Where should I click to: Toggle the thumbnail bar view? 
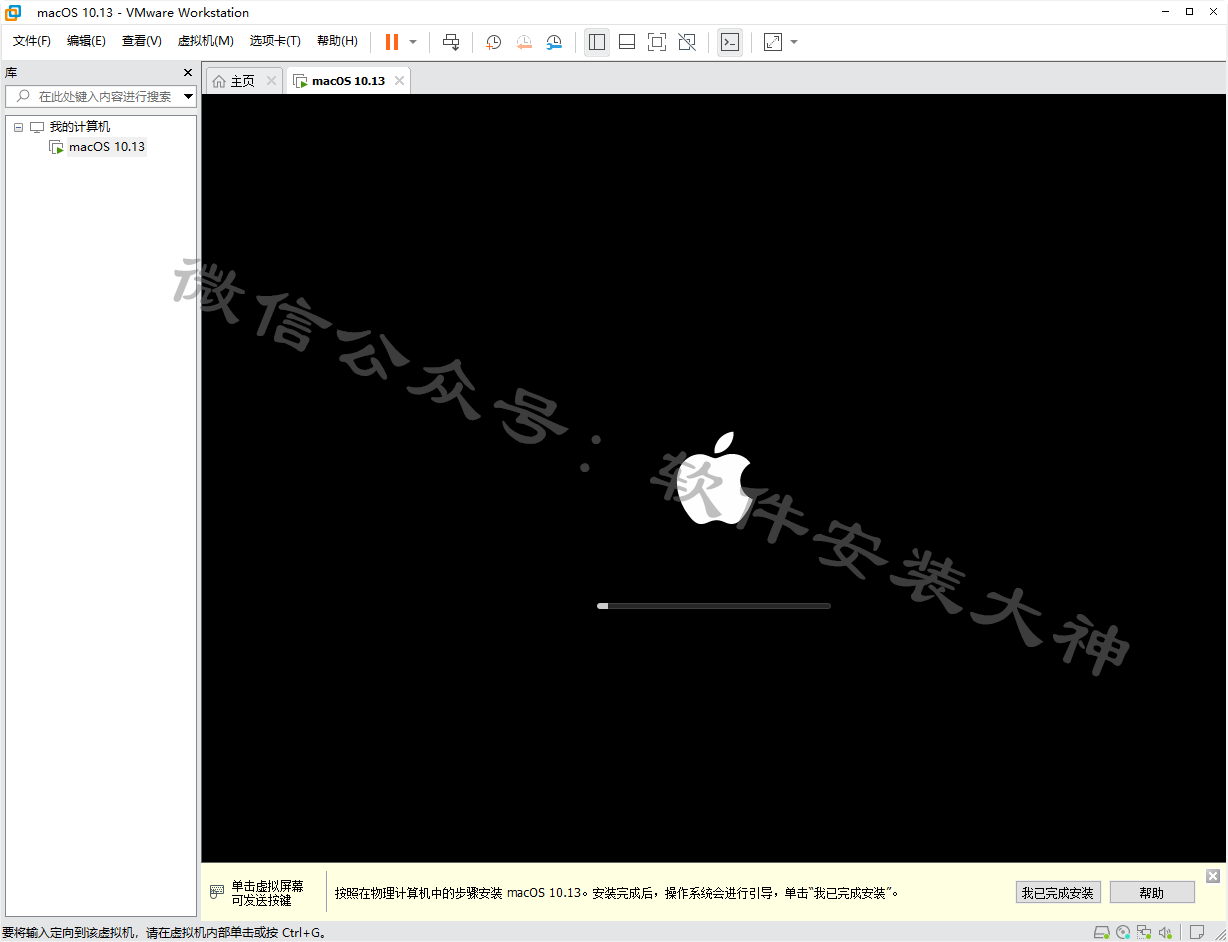627,42
